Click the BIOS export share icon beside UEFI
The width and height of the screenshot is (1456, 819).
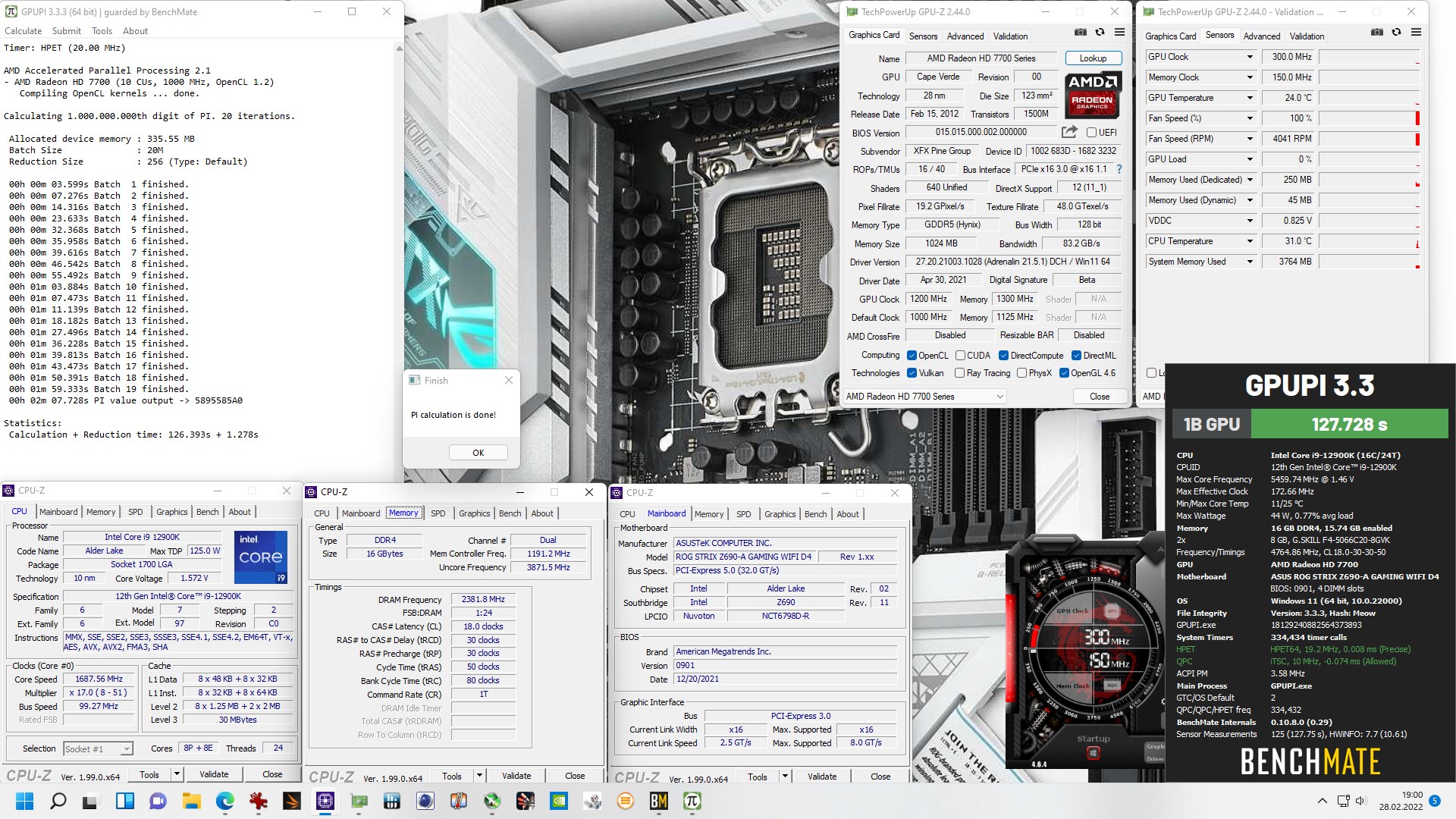click(1069, 132)
